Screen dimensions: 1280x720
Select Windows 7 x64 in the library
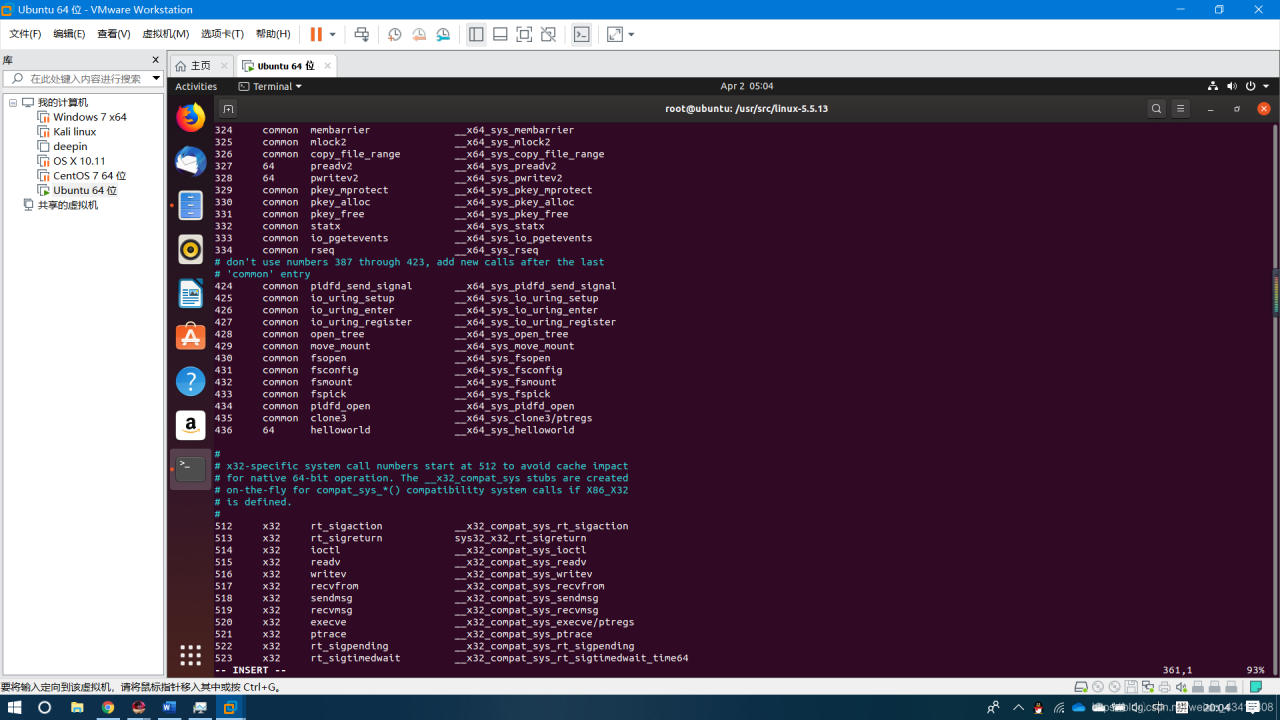coord(90,117)
